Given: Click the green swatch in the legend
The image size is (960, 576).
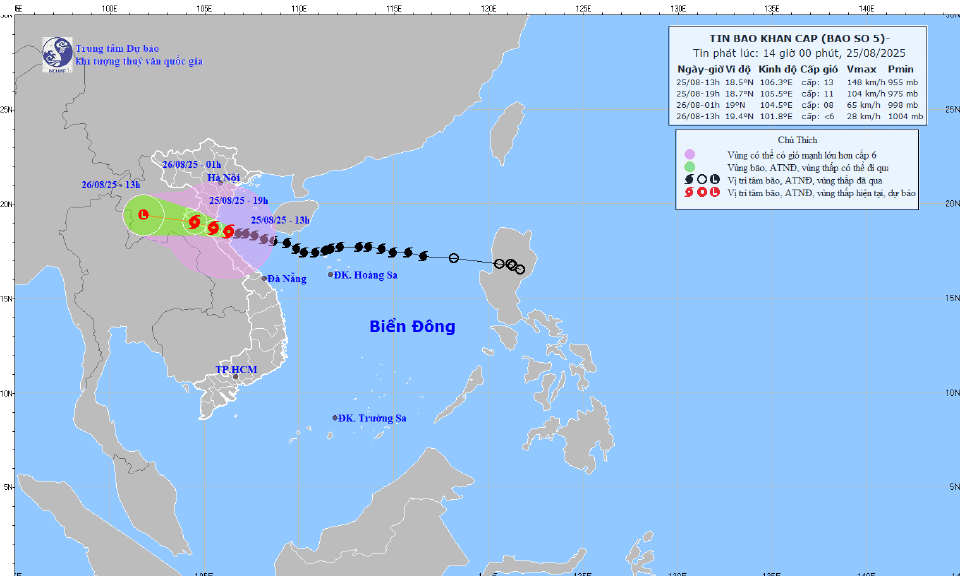Looking at the screenshot, I should coord(690,166).
